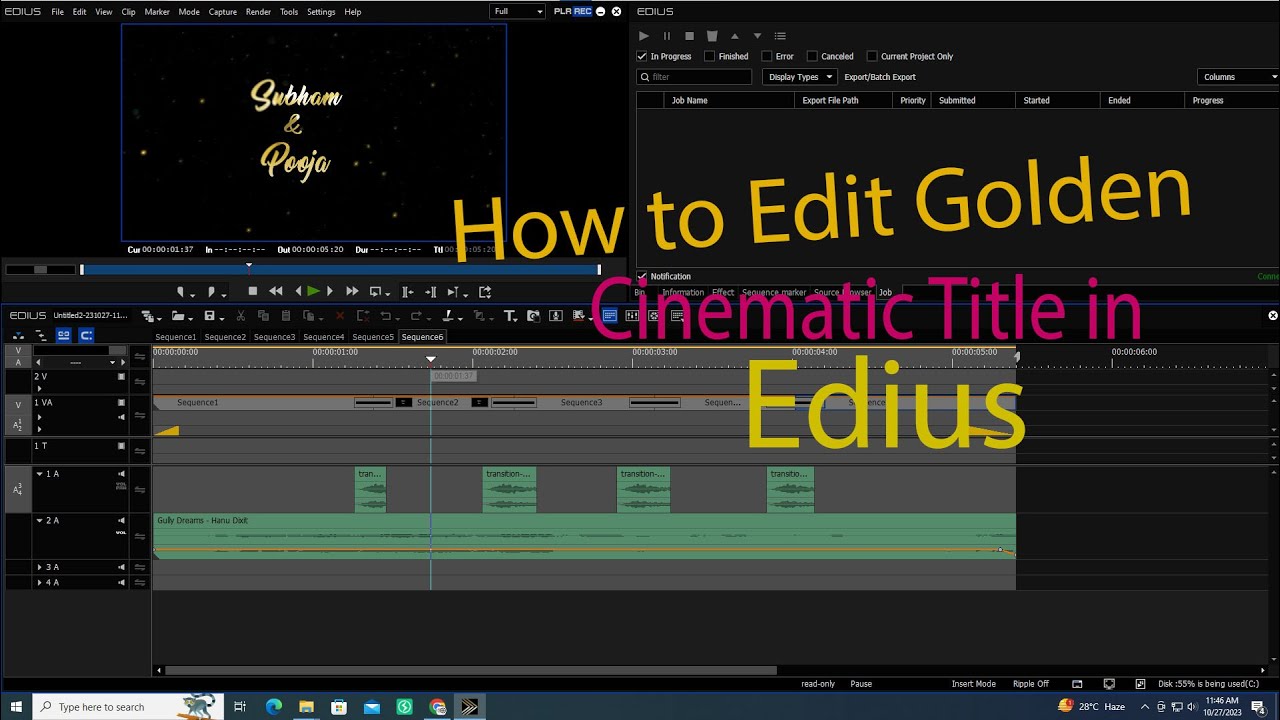Click the Priority column header
Image resolution: width=1280 pixels, height=720 pixels.
click(x=912, y=100)
